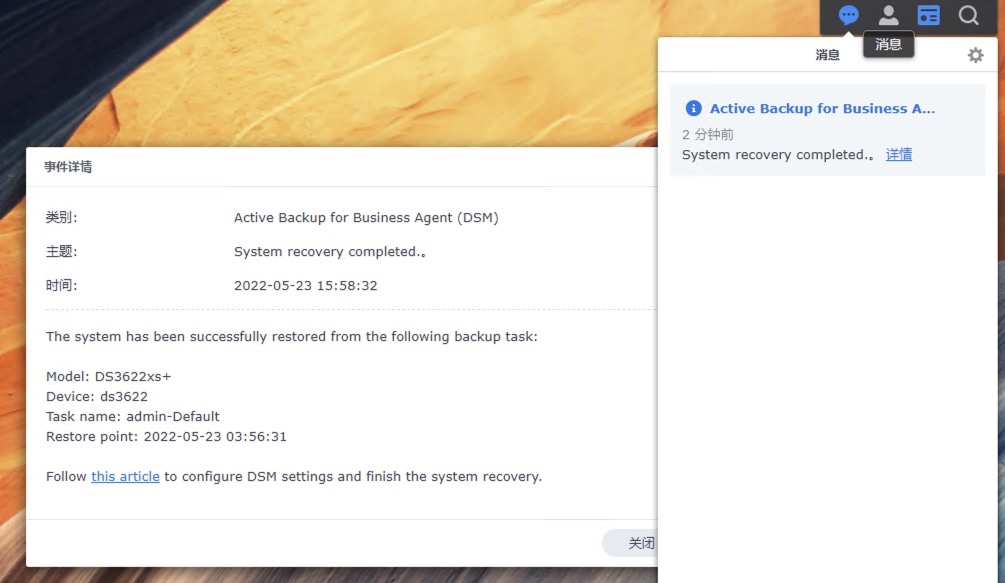This screenshot has width=1005, height=583.
Task: Click the 关闭 close button
Action: pos(631,543)
